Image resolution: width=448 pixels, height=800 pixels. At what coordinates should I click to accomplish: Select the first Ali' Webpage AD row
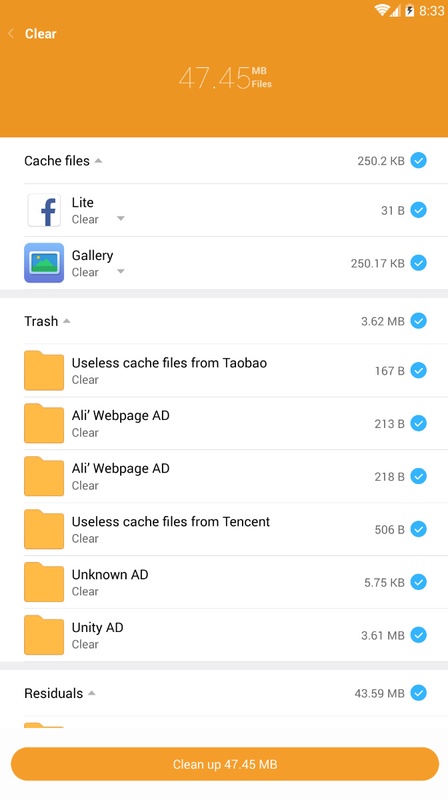tap(224, 423)
